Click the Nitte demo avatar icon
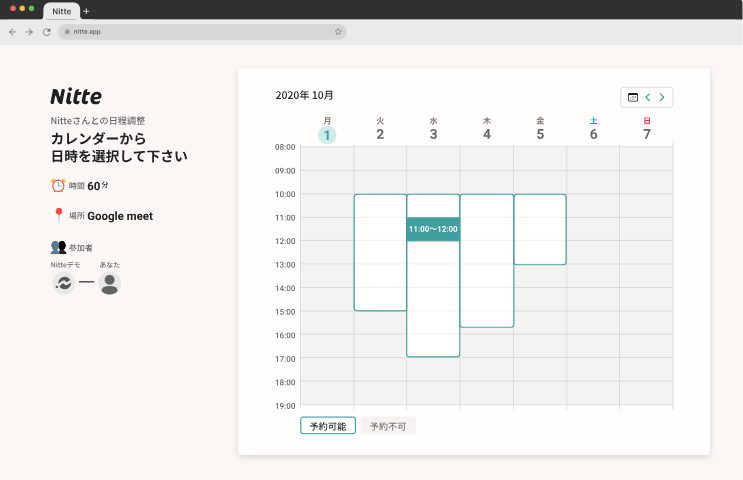 click(x=64, y=283)
